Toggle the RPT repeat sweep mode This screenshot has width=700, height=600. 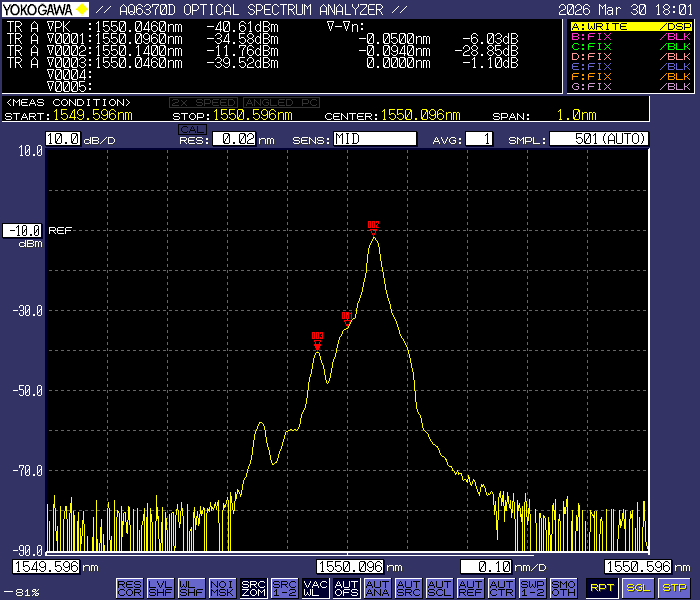click(x=601, y=588)
